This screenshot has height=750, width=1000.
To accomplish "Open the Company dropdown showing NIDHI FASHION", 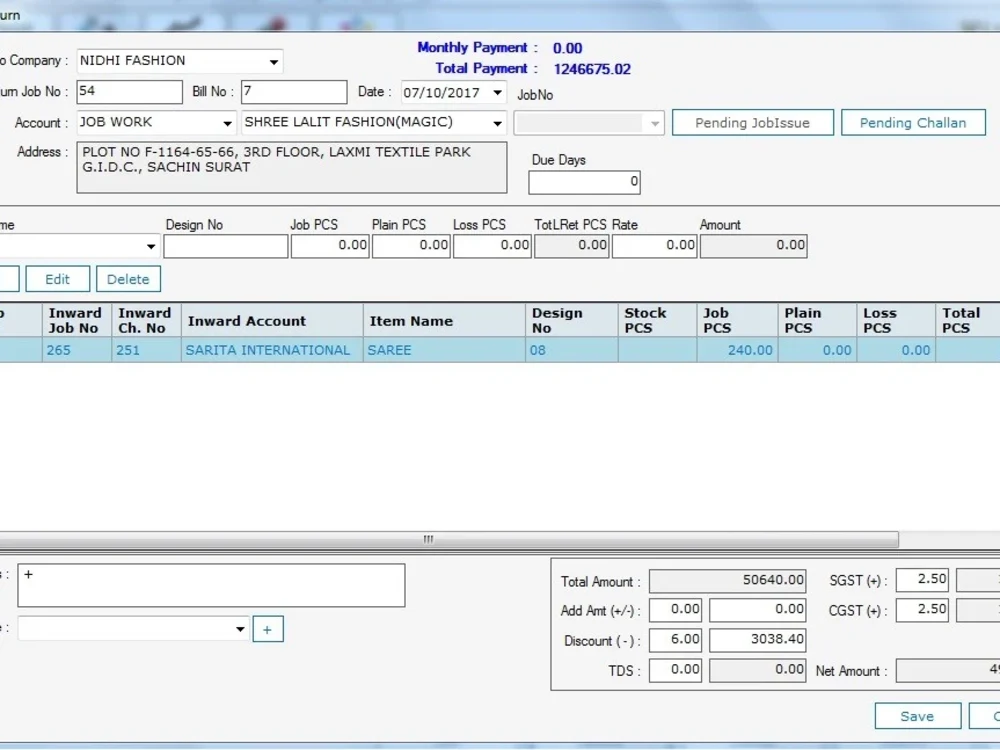I will [x=274, y=62].
